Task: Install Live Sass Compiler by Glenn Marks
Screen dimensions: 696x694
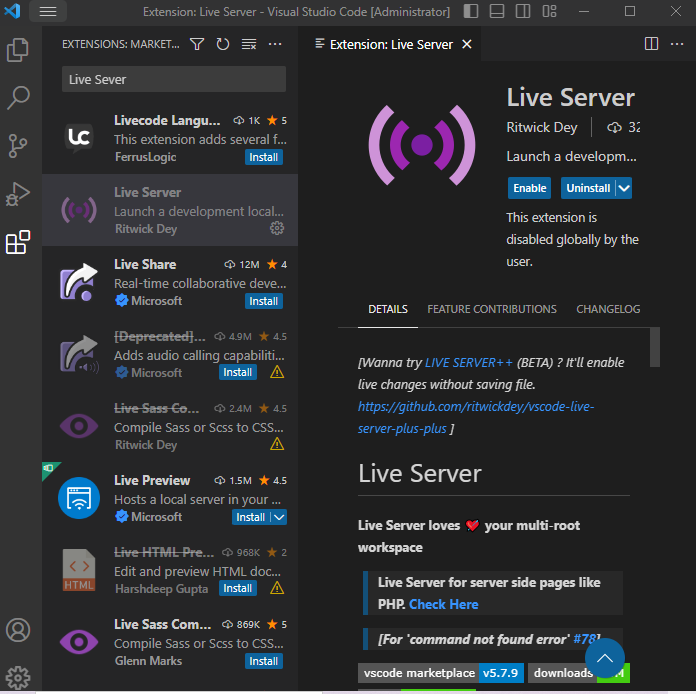Action: tap(264, 661)
